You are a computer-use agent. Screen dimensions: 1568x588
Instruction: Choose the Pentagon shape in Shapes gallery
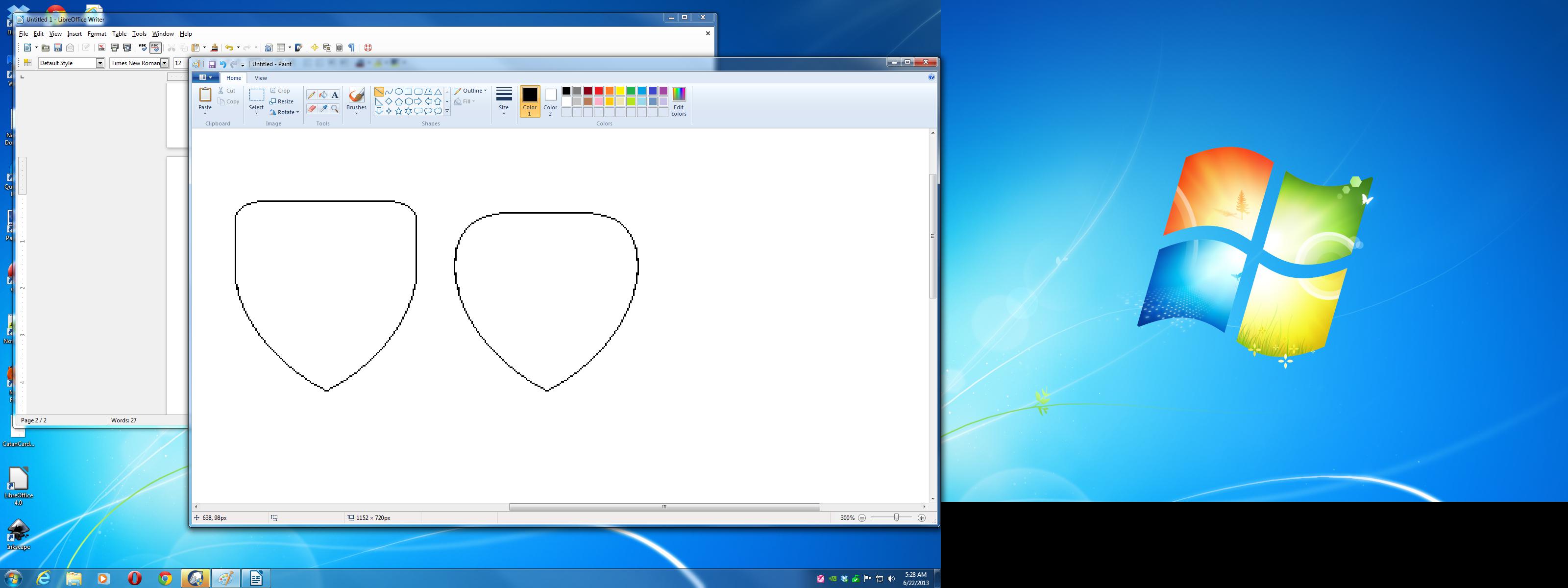click(x=399, y=101)
